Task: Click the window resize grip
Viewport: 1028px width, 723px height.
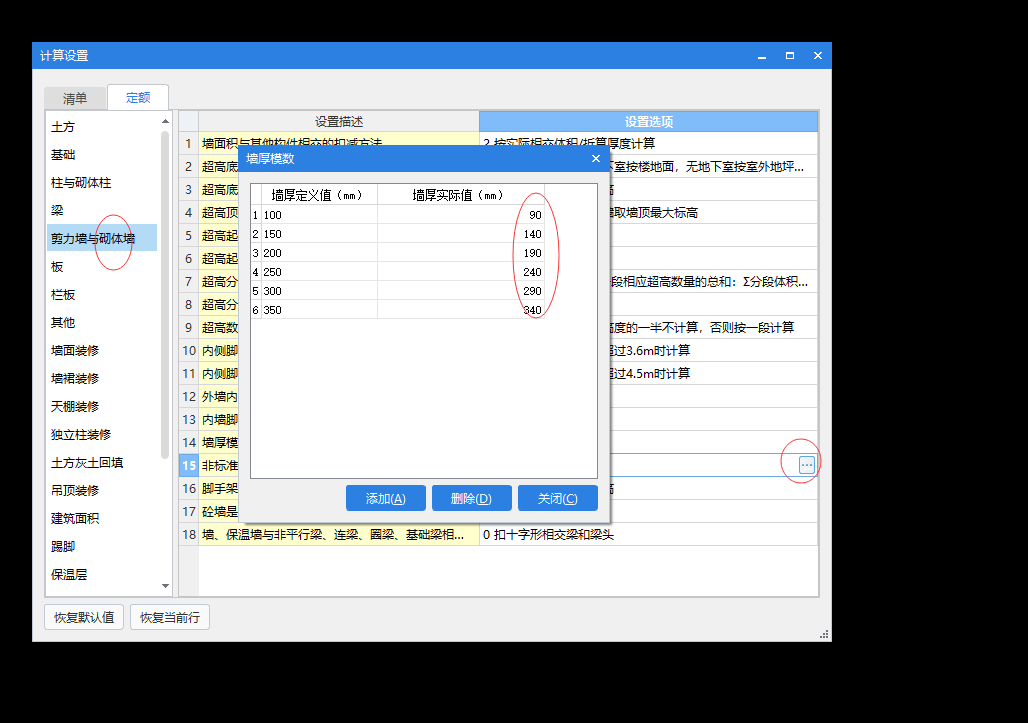Action: pyautogui.click(x=825, y=635)
